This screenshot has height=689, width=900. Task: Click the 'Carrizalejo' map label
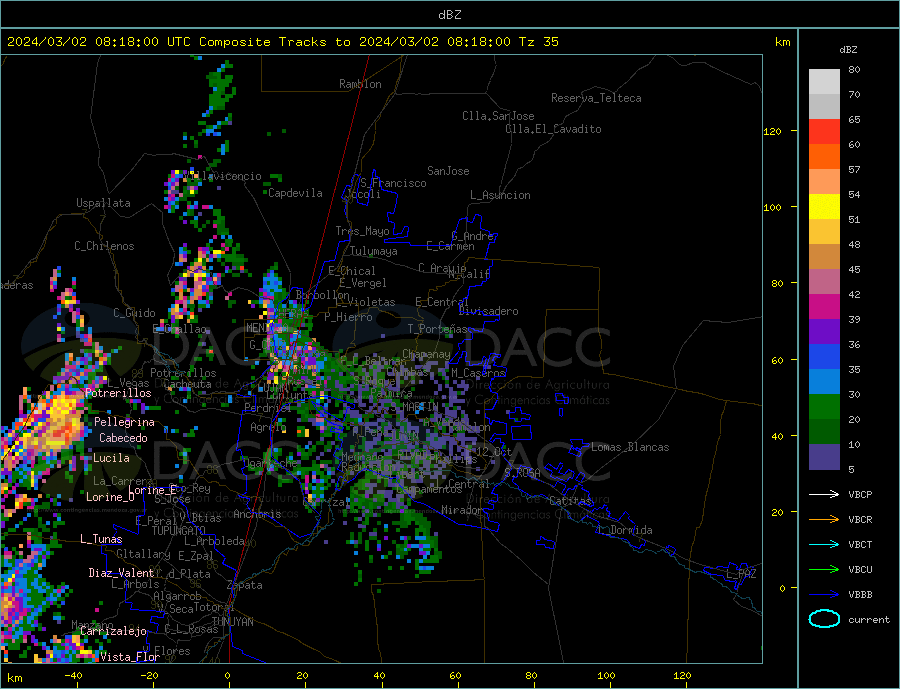tap(113, 631)
